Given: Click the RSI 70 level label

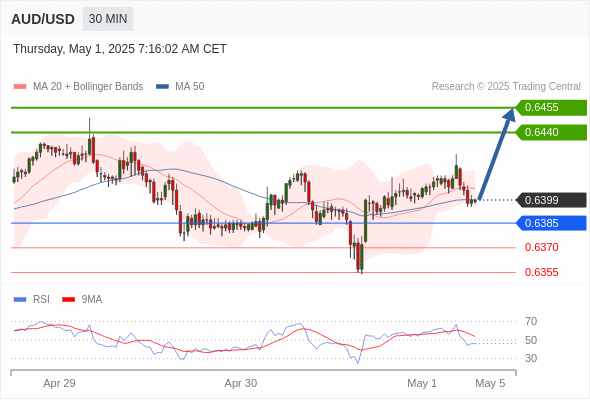Looking at the screenshot, I should point(531,321).
